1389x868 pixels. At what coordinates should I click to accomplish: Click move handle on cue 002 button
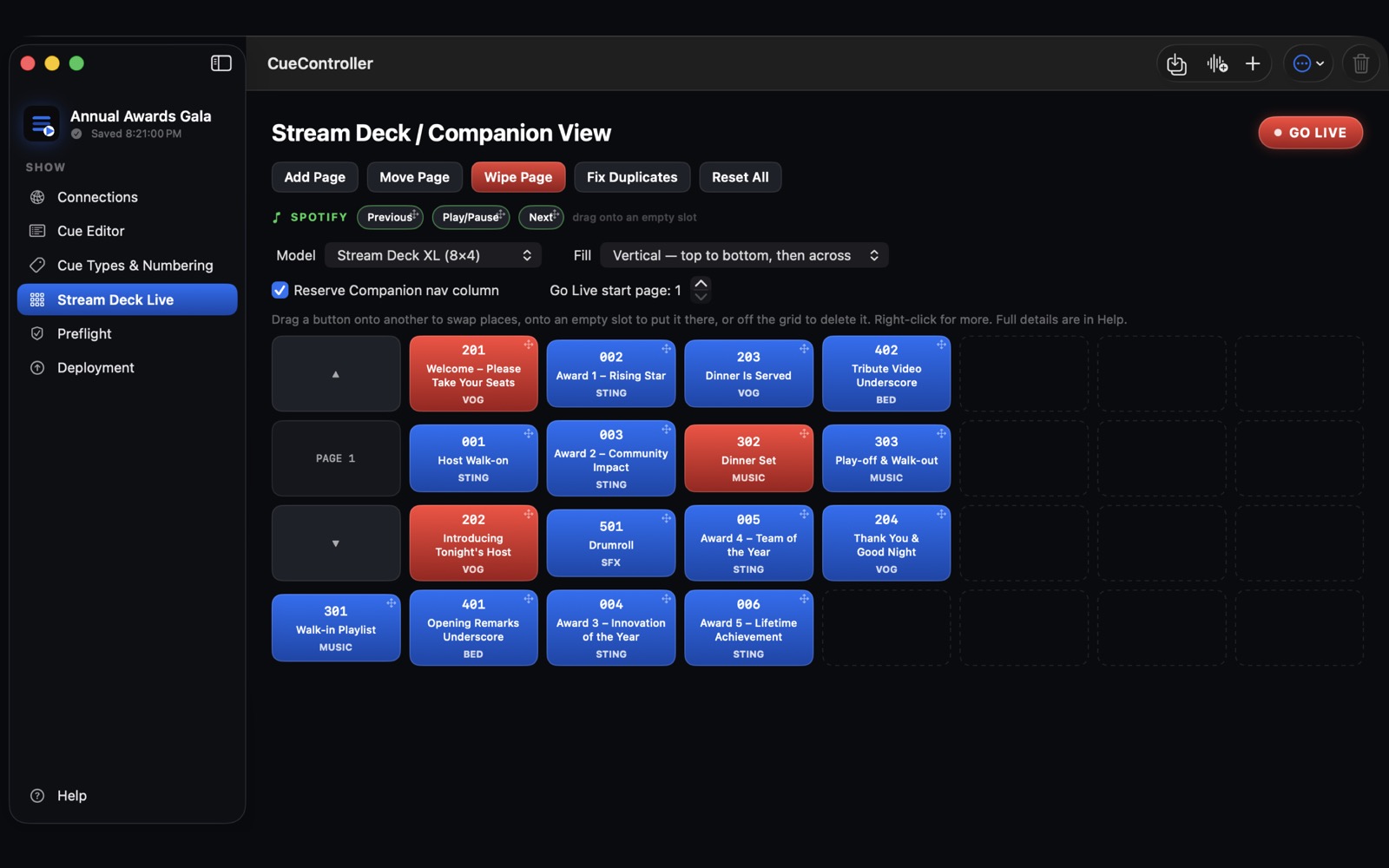[667, 349]
